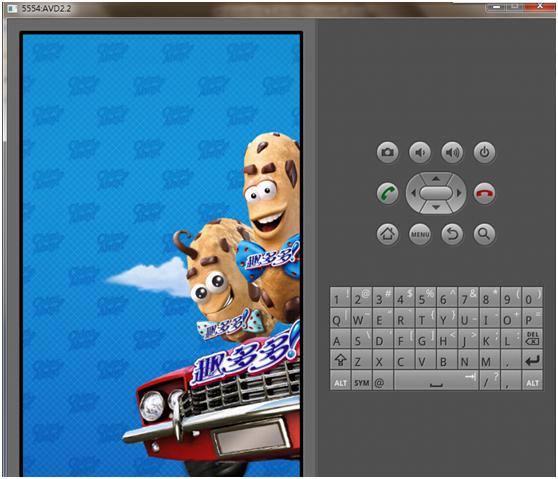The height and width of the screenshot is (479, 558).
Task: Click the D-pad center select button
Action: (x=436, y=193)
